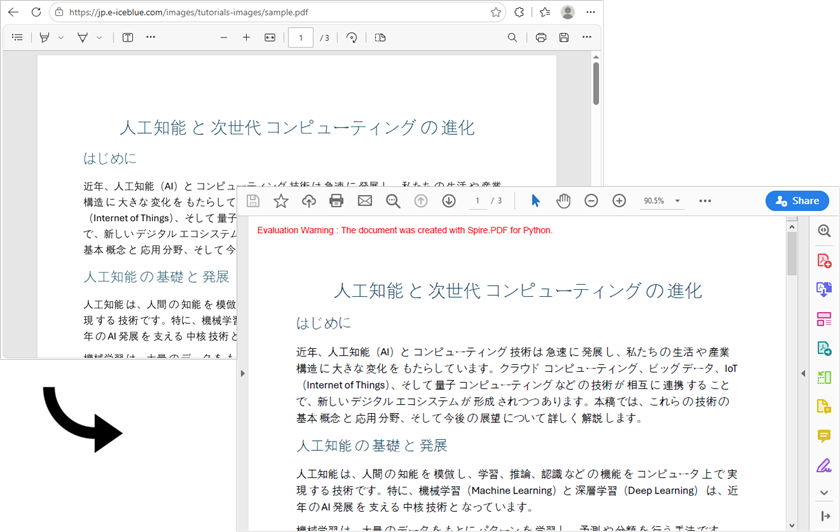840x532 pixels.
Task: Click the red Evaluation Warning text
Action: coord(404,230)
